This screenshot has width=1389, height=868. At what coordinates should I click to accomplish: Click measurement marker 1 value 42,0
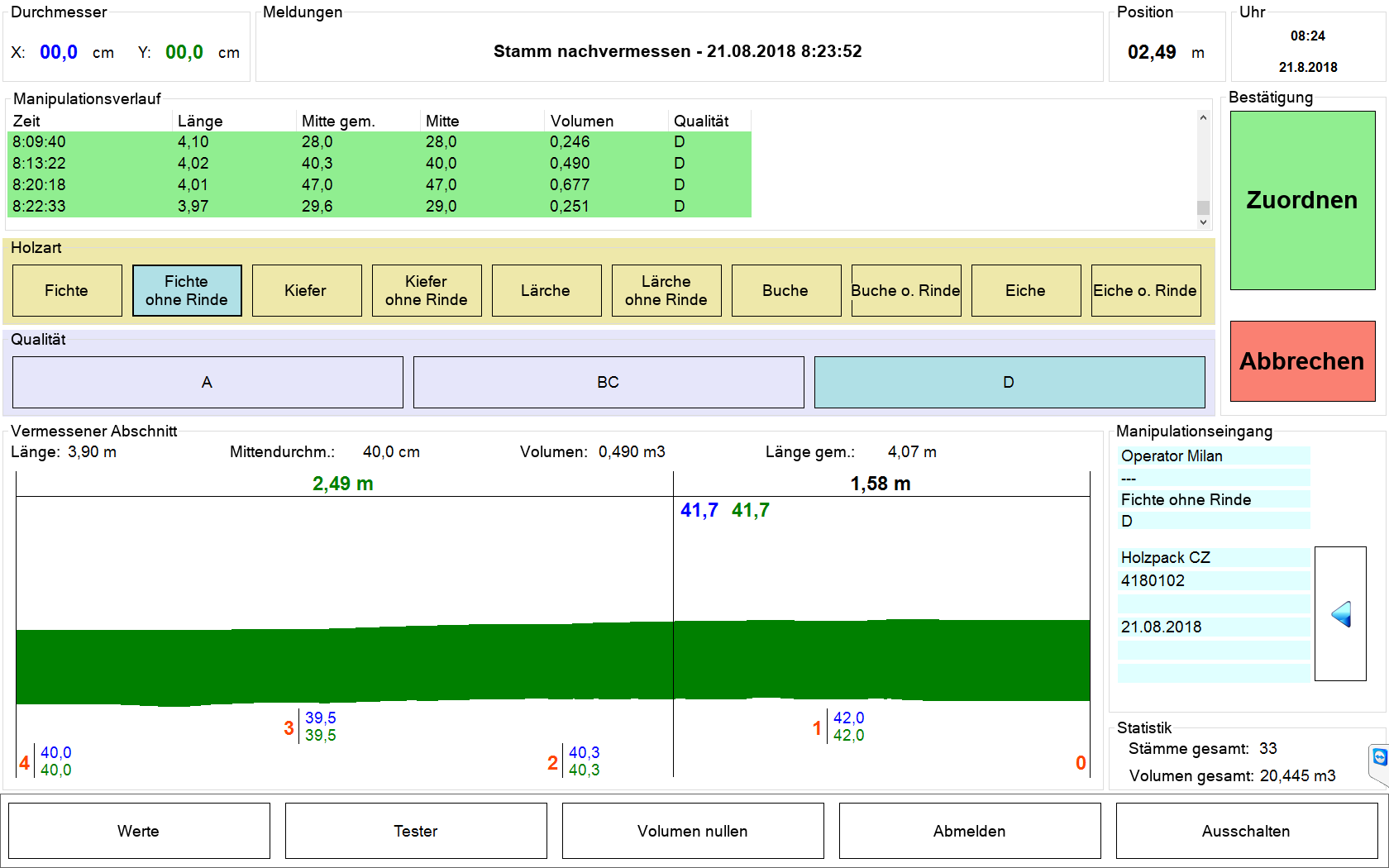point(849,727)
